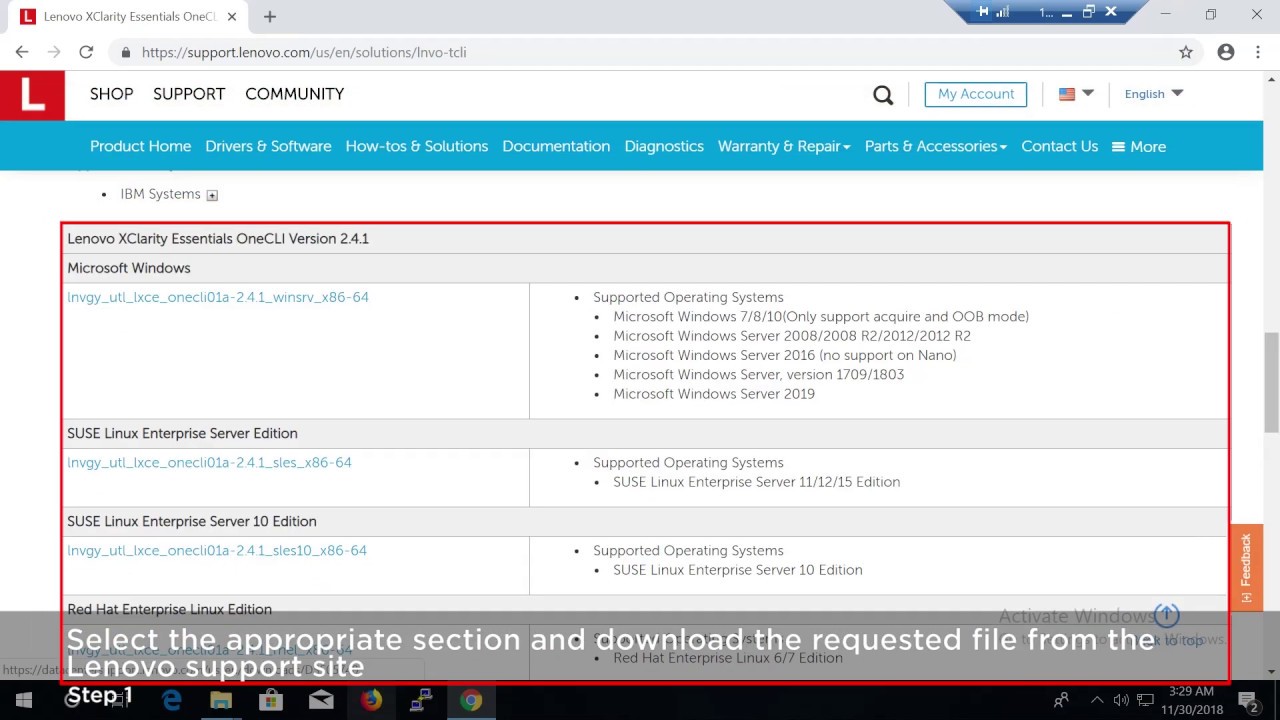Screen dimensions: 1280x720
Task: Open the SUPPORT menu item
Action: tap(189, 93)
